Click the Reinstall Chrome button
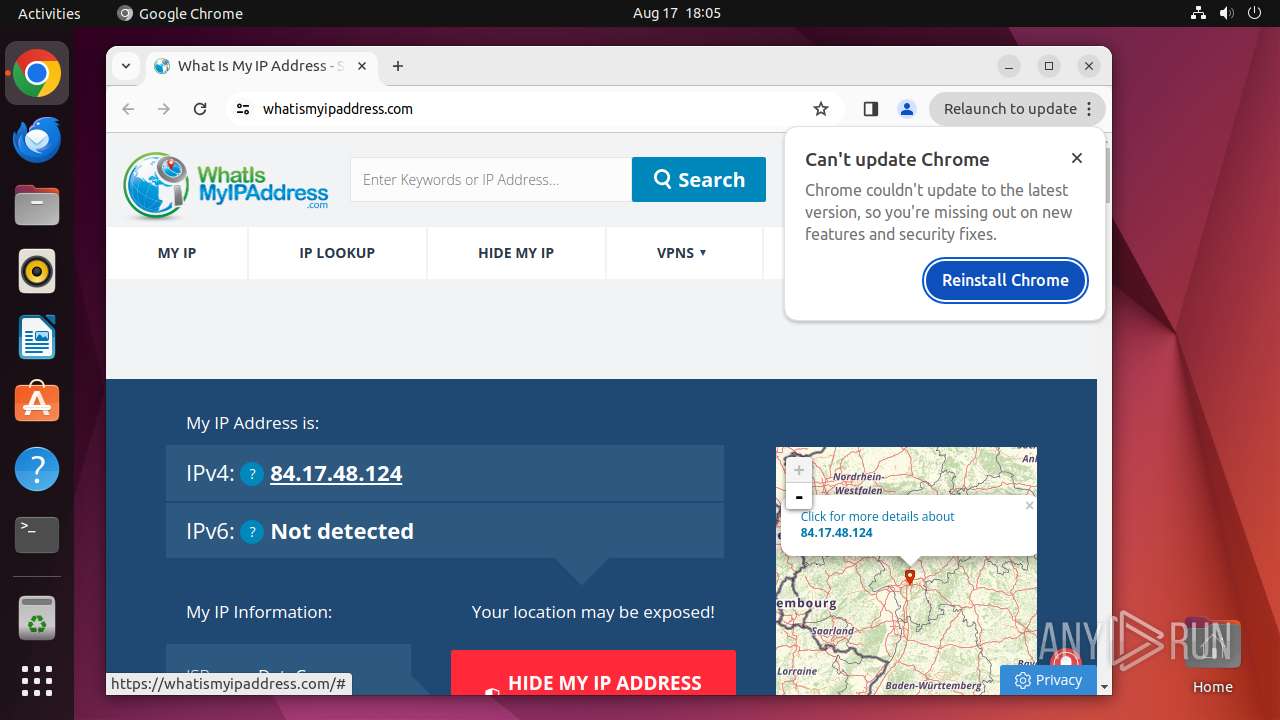This screenshot has height=720, width=1280. 1005,280
